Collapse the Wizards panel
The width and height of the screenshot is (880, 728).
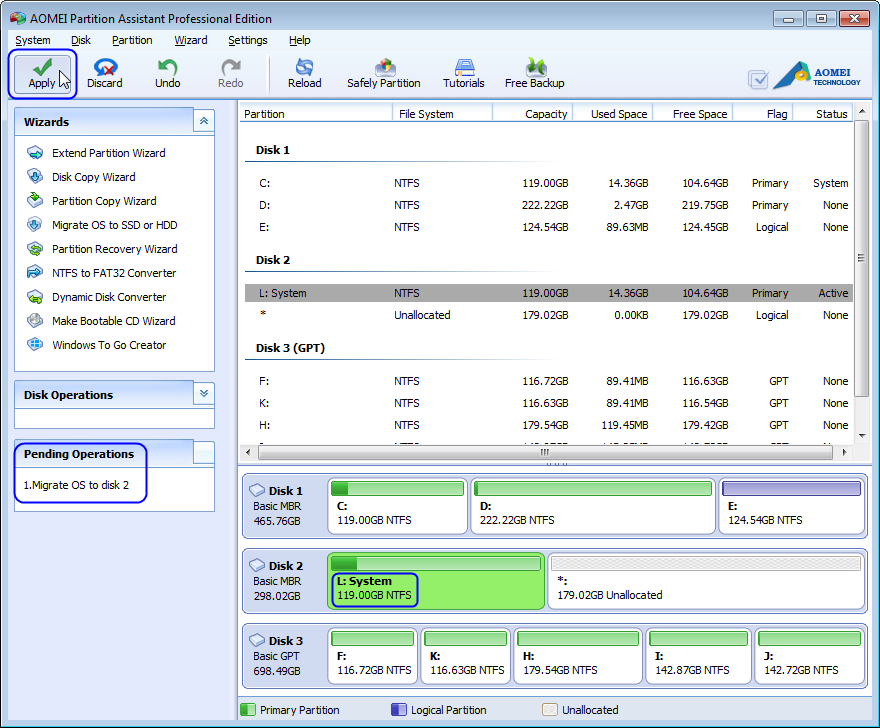(204, 121)
